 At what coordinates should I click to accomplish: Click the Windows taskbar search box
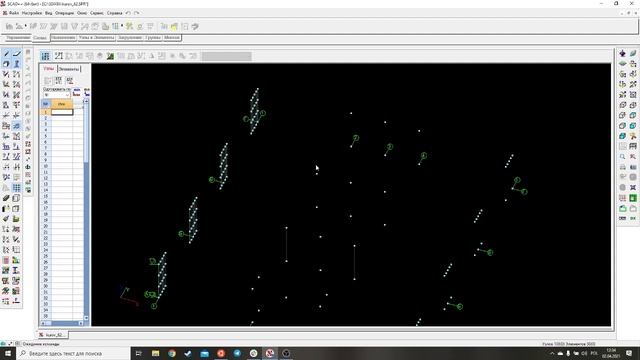pyautogui.click(x=73, y=353)
